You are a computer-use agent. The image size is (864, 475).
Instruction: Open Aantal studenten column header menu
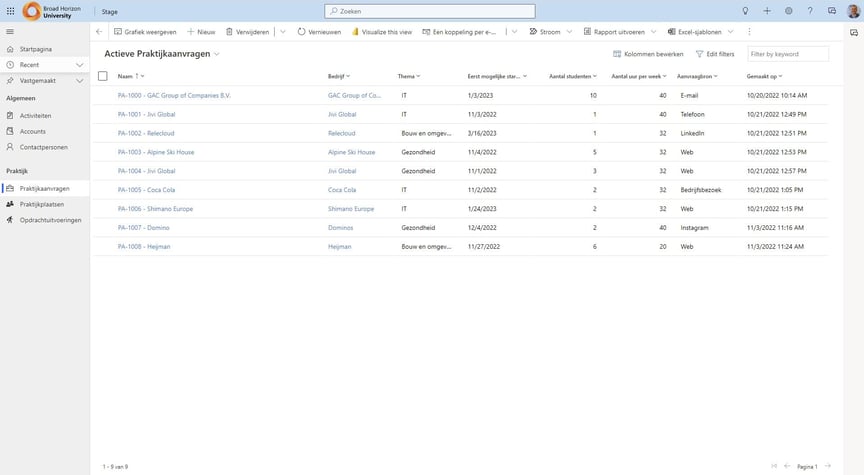tap(573, 76)
